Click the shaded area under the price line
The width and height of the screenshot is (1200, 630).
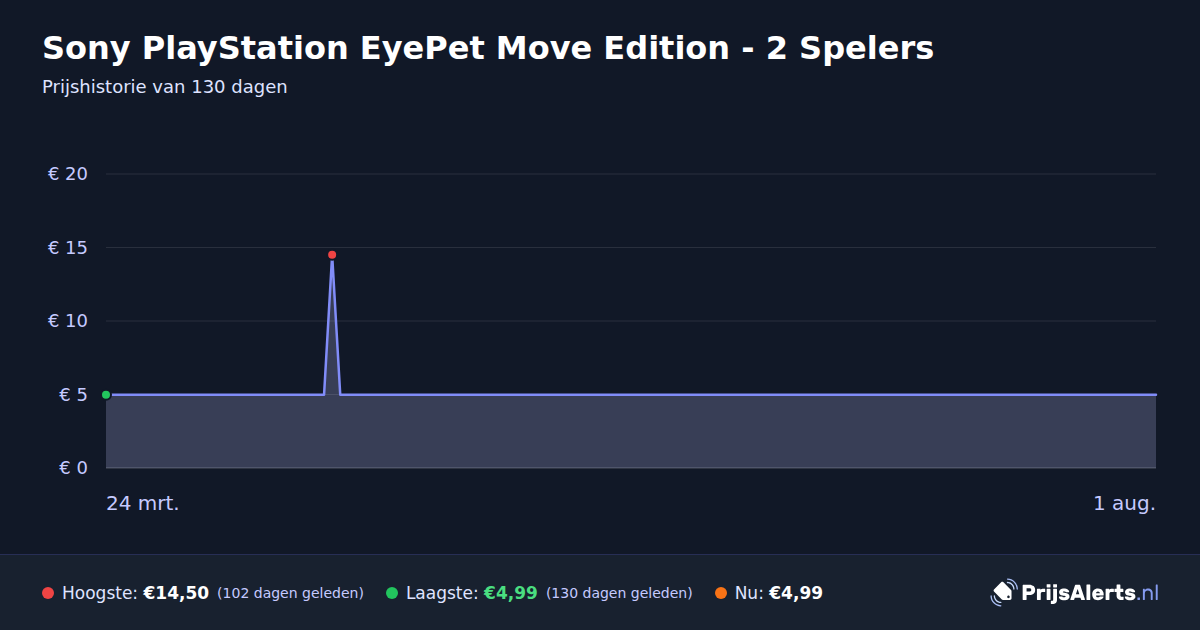click(631, 431)
